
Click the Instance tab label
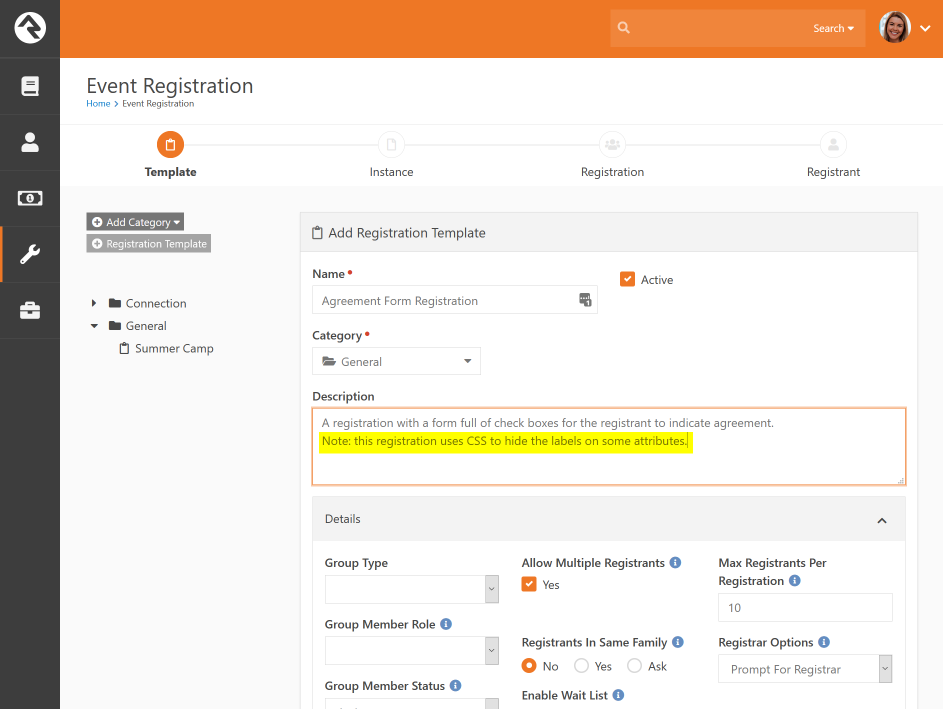[x=392, y=172]
